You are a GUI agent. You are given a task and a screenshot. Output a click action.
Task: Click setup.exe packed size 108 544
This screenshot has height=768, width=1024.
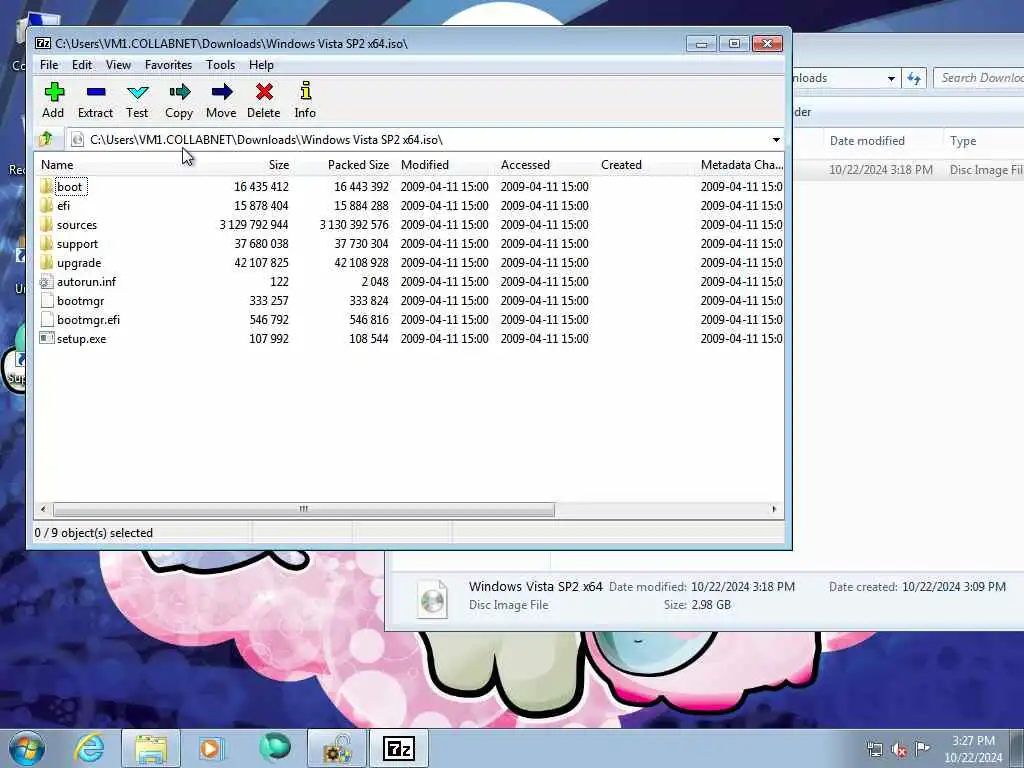coord(368,338)
